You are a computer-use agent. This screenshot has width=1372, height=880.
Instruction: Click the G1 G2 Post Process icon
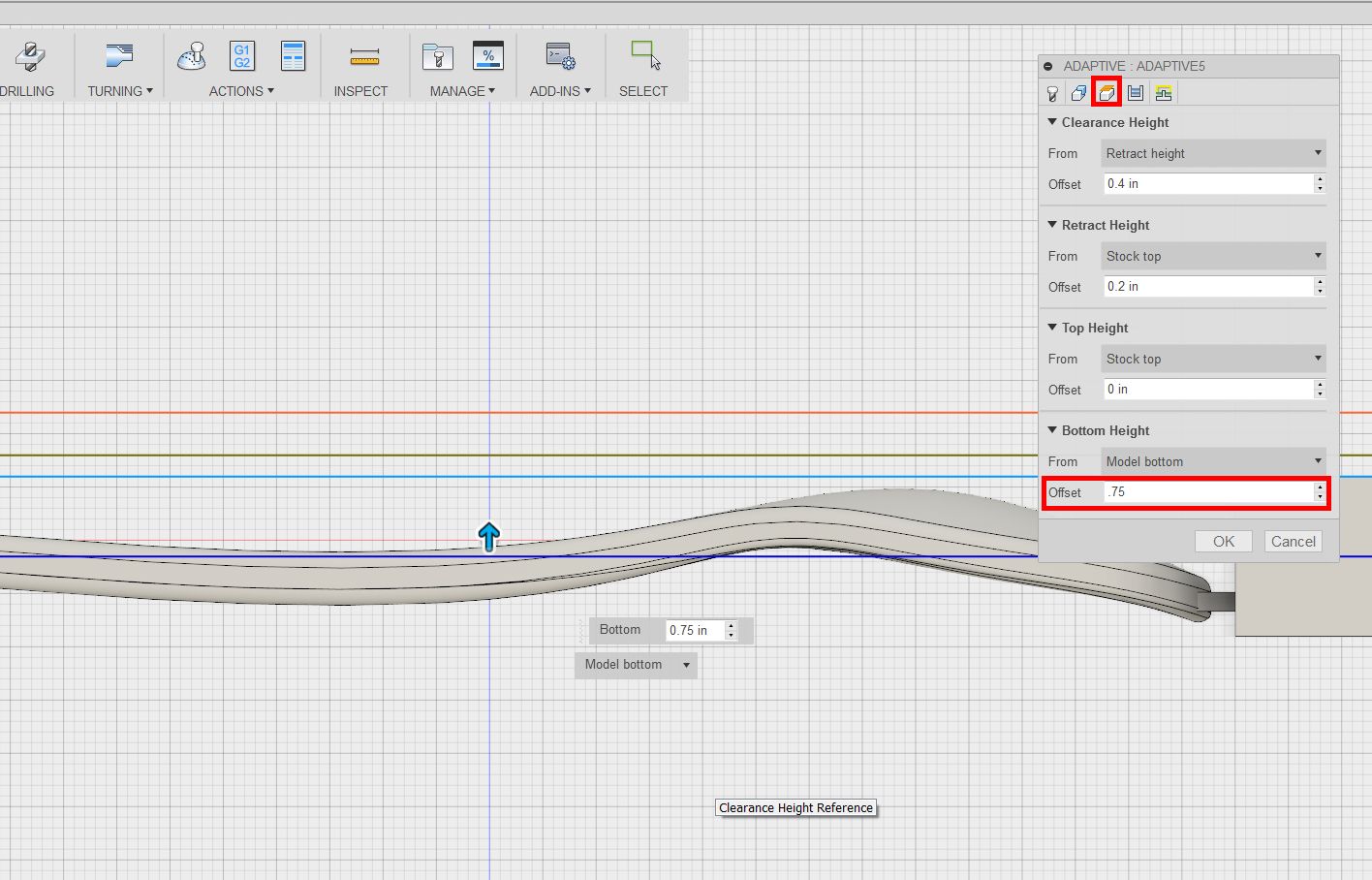click(x=241, y=56)
